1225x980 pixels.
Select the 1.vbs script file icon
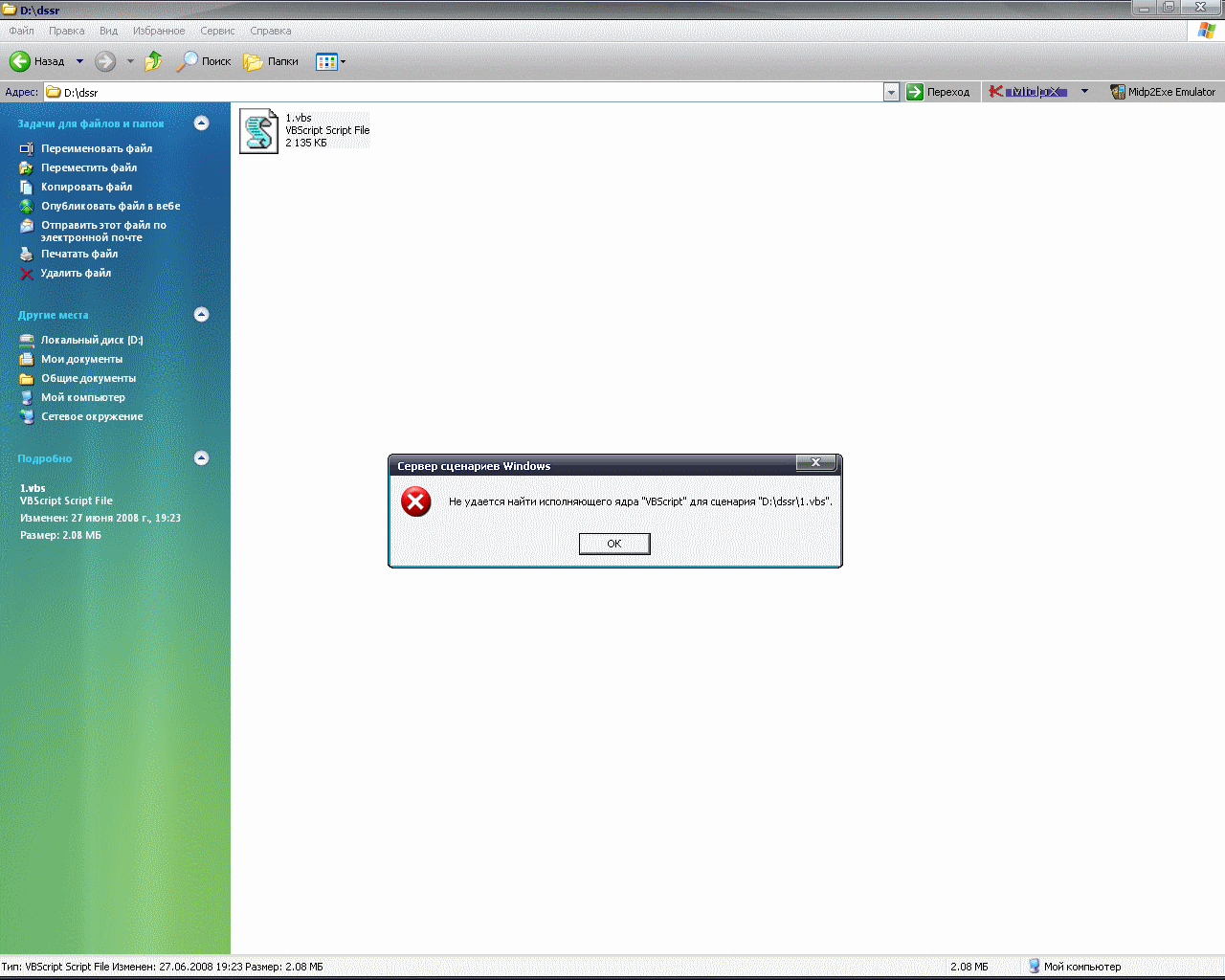[258, 131]
